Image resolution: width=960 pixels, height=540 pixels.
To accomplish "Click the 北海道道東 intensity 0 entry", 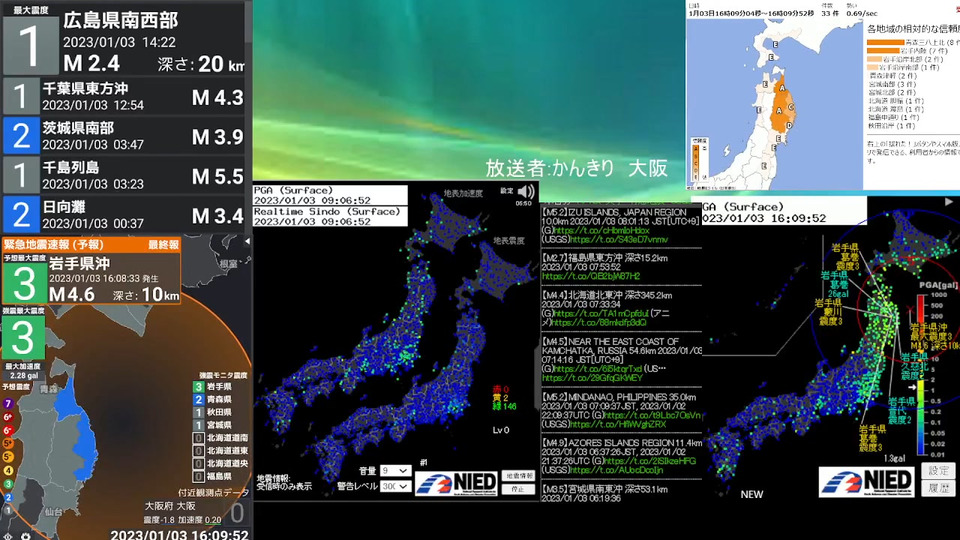I will click(x=221, y=451).
